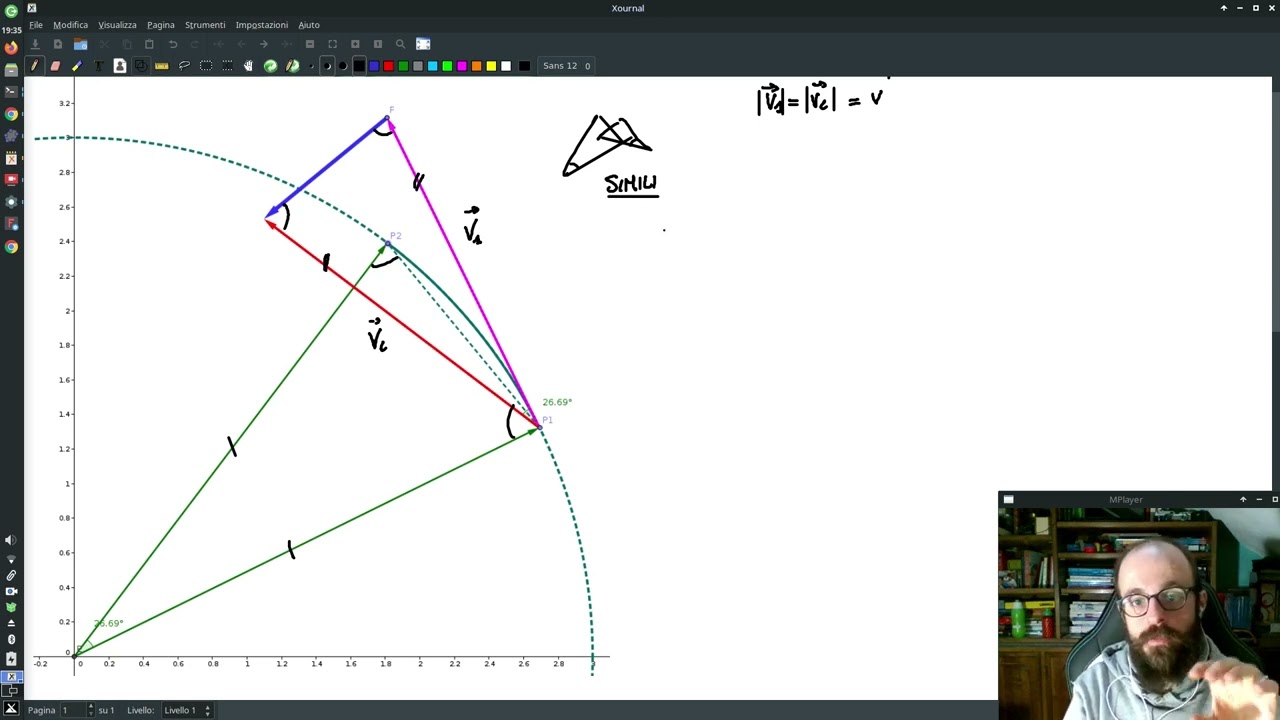The height and width of the screenshot is (720, 1280).
Task: Select the Select Rectangle tool
Action: point(206,66)
